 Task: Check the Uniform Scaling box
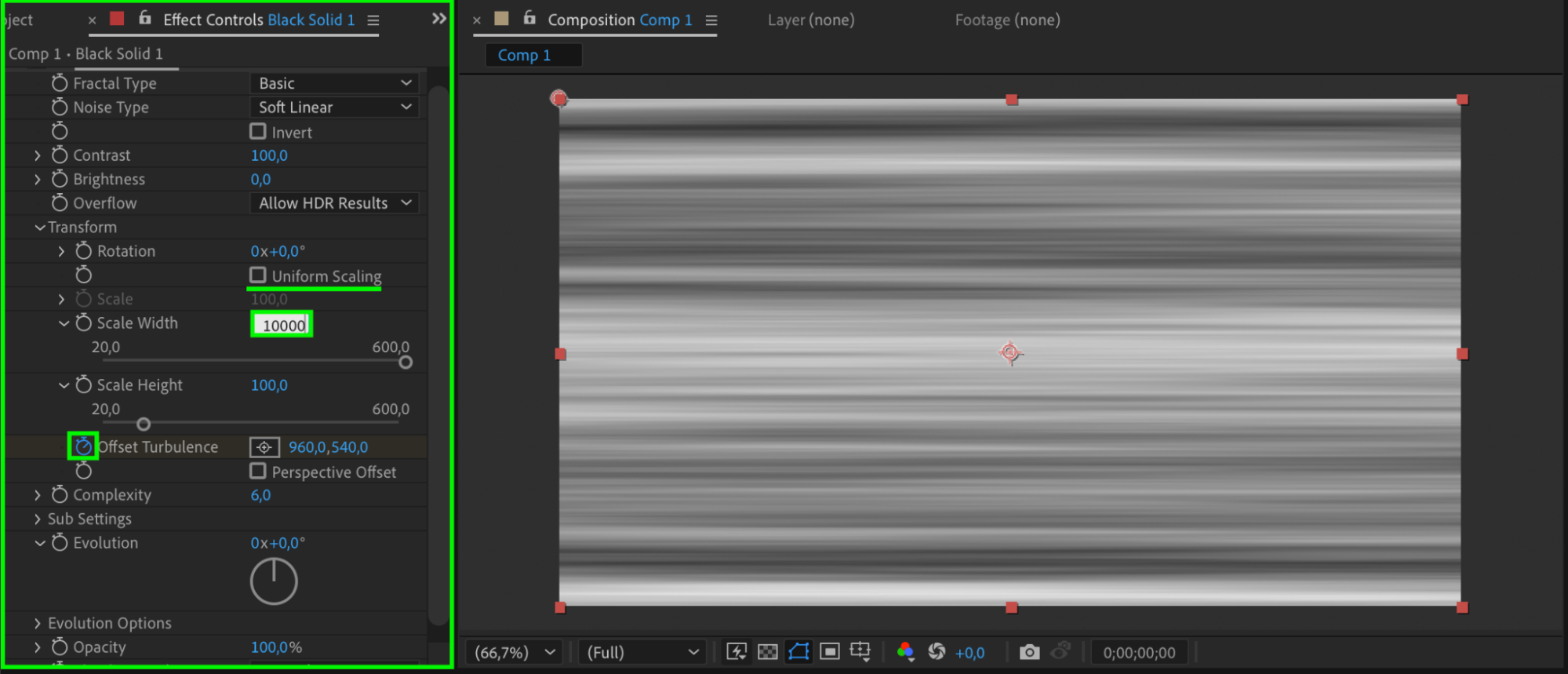click(x=258, y=275)
